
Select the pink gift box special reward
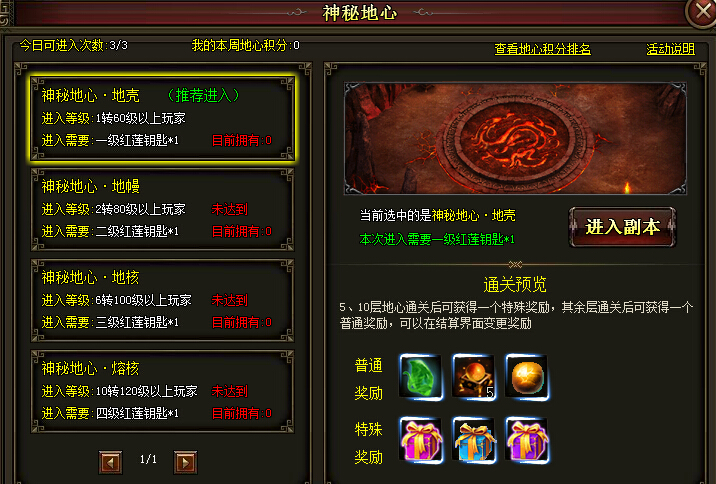pos(421,440)
